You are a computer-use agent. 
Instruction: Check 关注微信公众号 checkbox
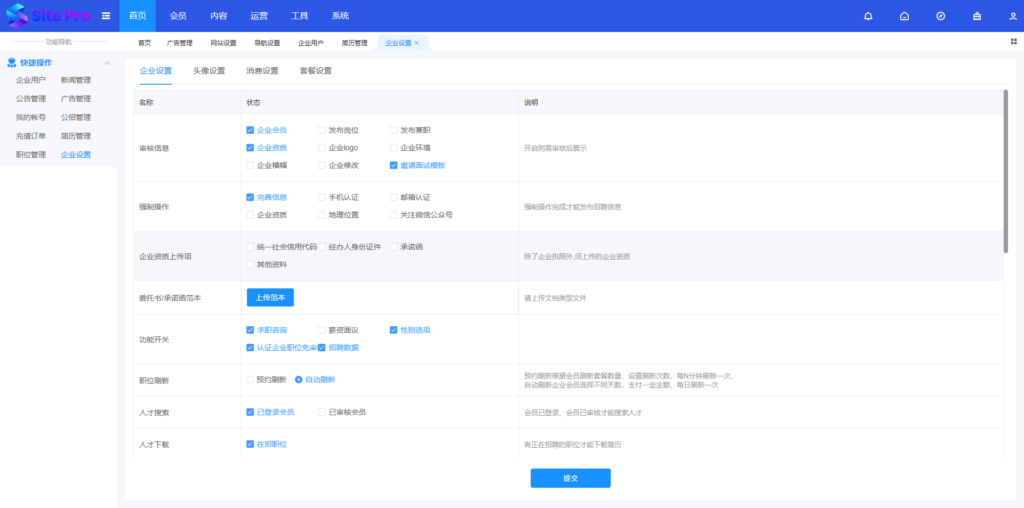[393, 215]
